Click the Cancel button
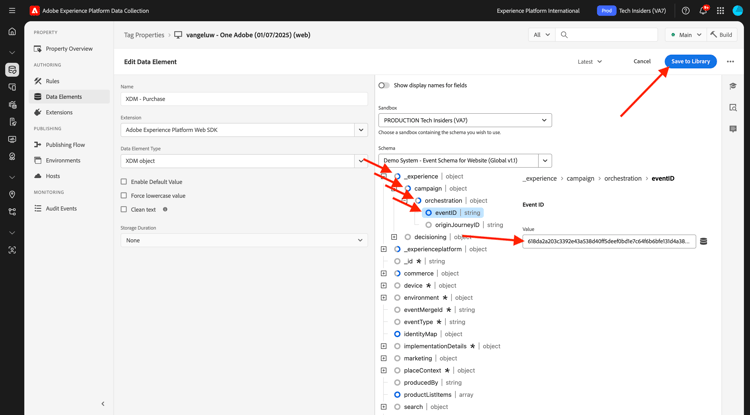The width and height of the screenshot is (750, 415). pos(642,61)
